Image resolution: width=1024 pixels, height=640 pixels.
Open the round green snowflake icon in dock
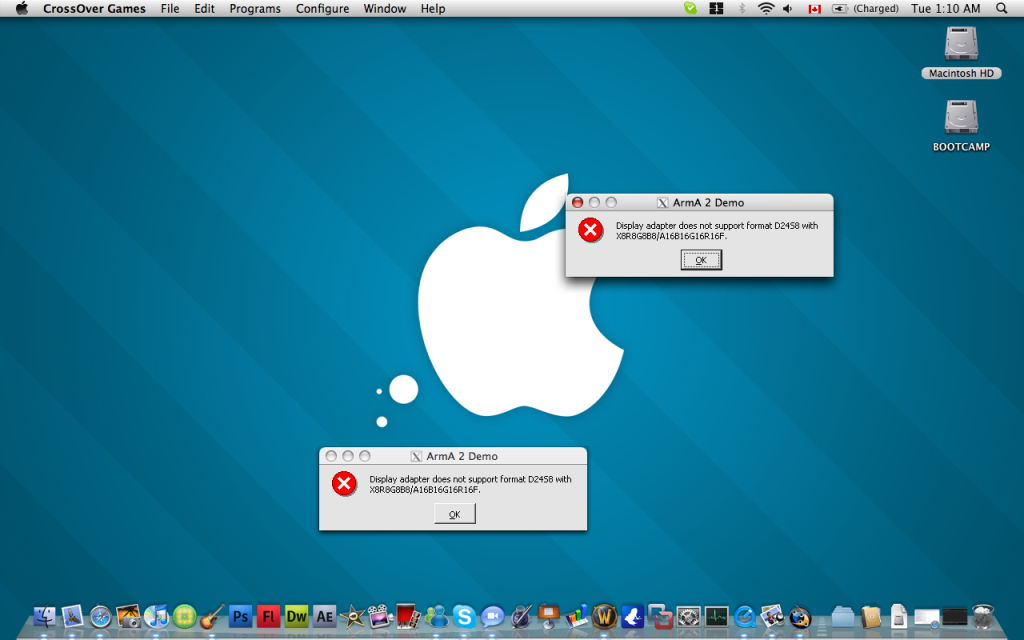click(185, 616)
